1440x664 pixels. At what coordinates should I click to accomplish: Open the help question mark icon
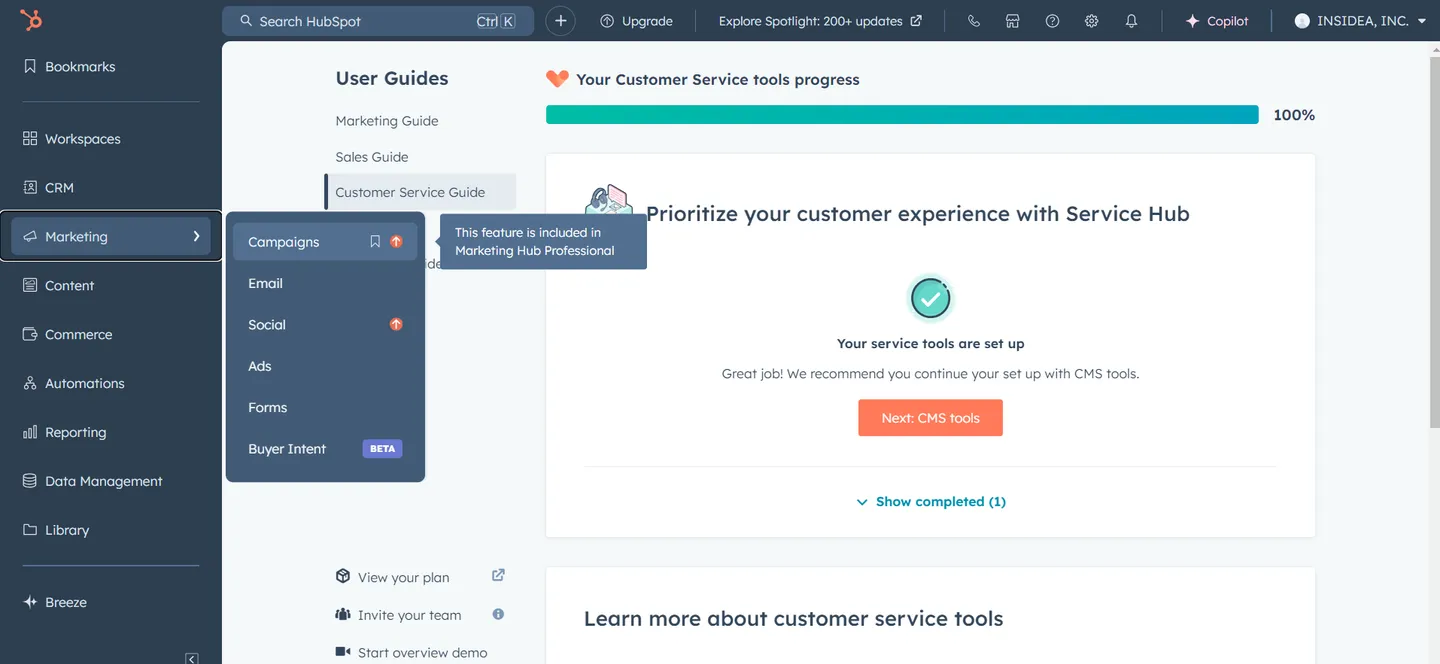(x=1052, y=21)
